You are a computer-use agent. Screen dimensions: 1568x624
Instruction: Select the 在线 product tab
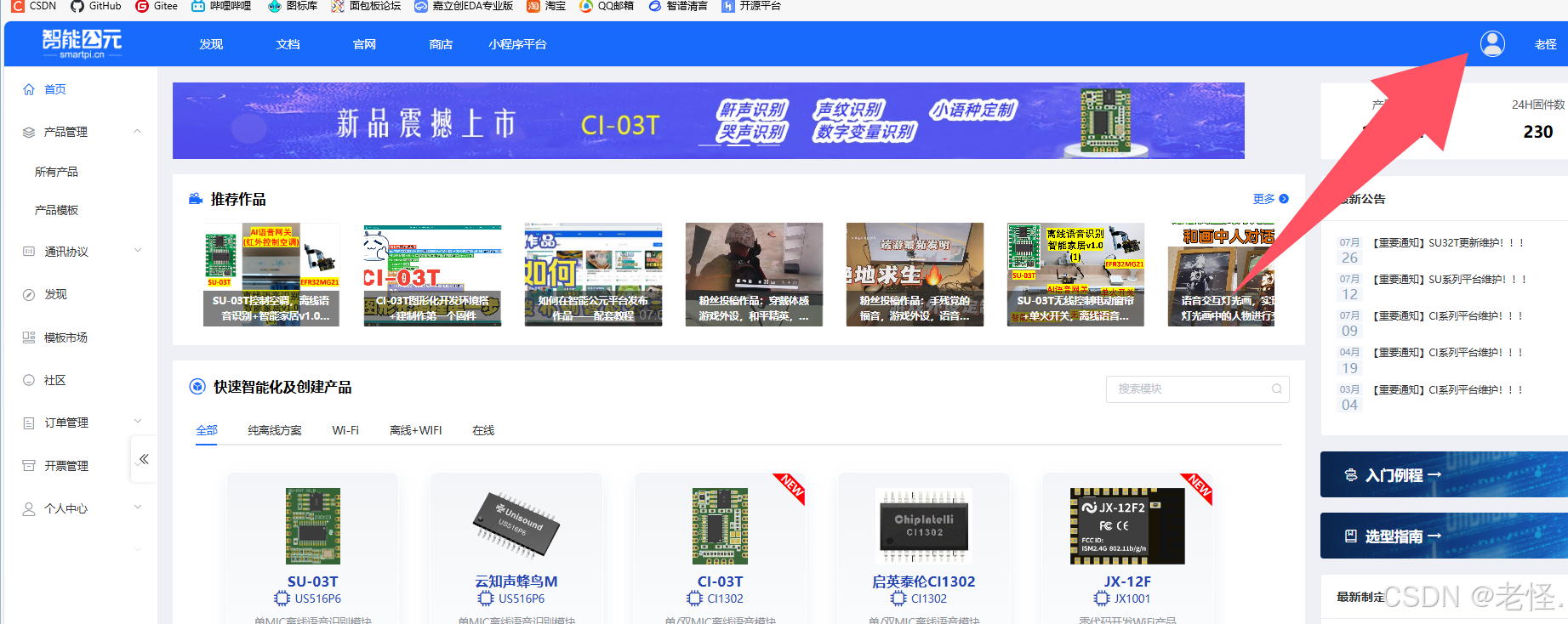click(x=483, y=430)
